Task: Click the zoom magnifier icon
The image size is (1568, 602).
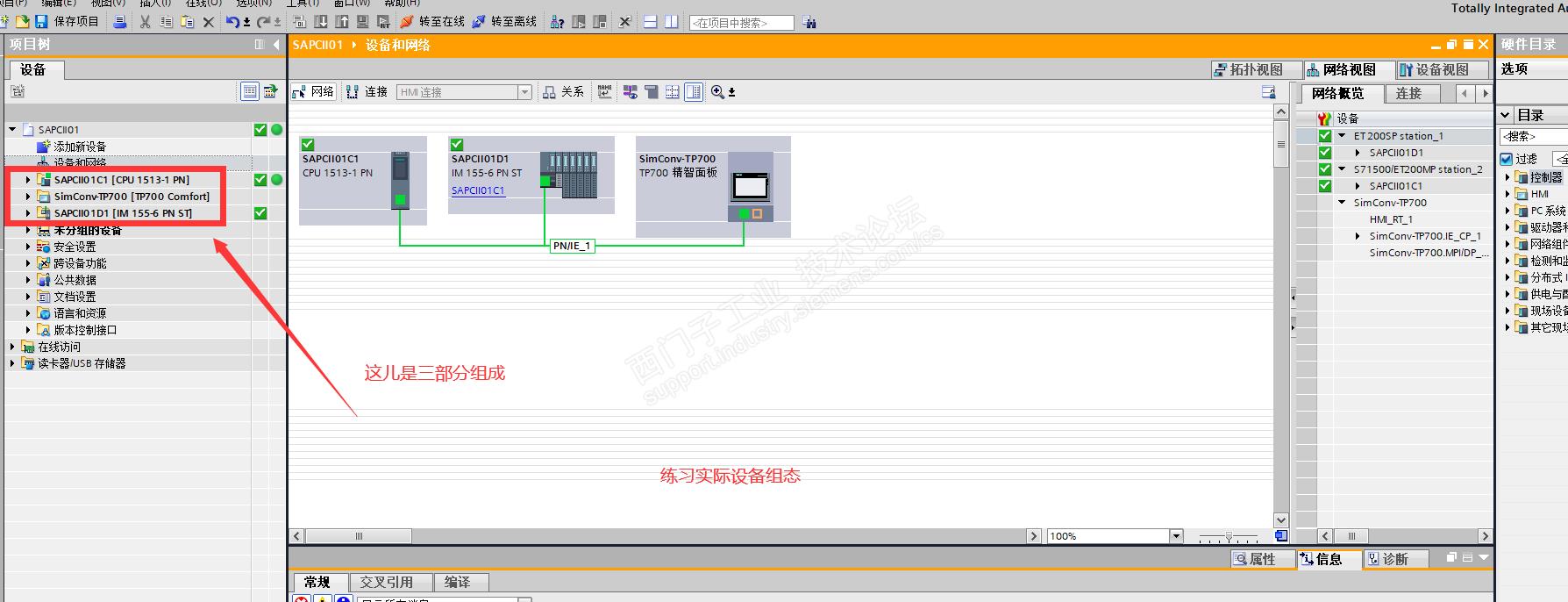Action: (718, 91)
